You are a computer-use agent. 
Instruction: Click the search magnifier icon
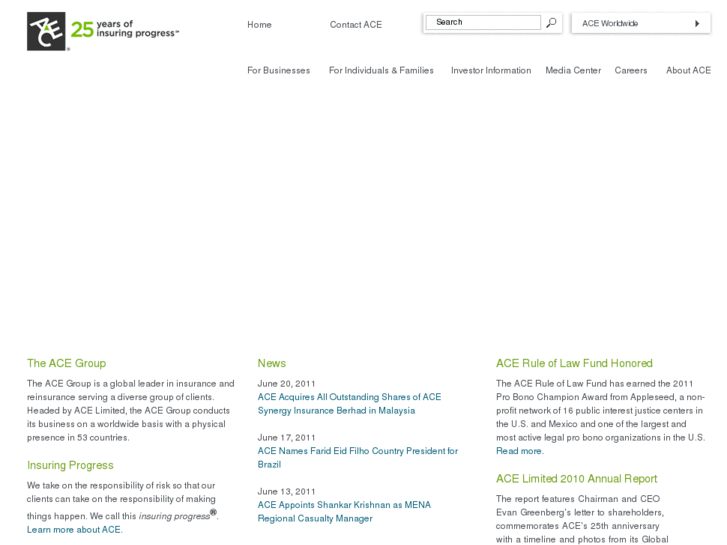pos(551,23)
